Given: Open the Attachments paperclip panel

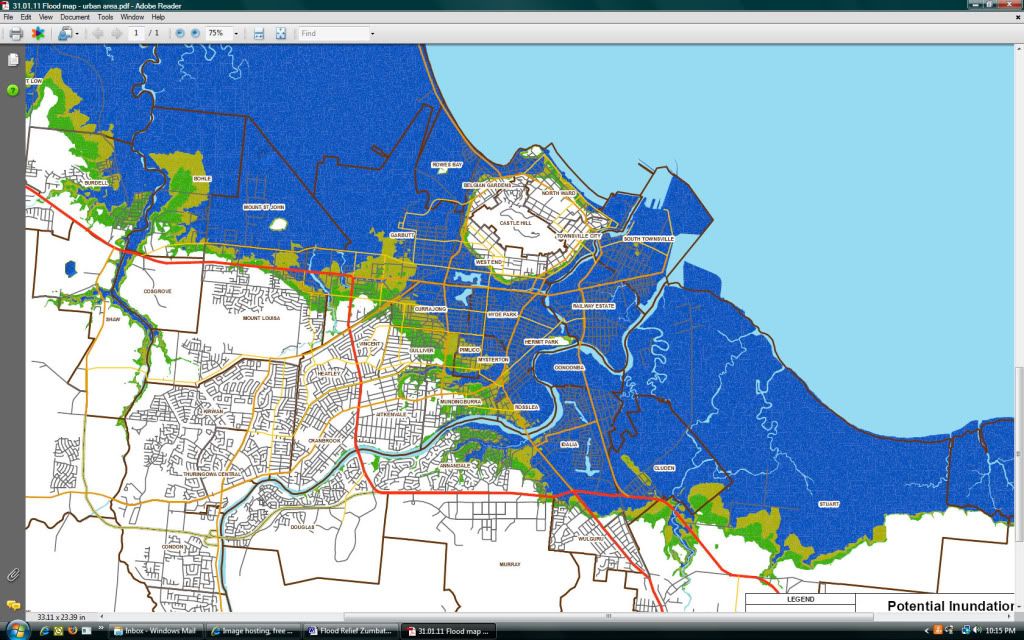Looking at the screenshot, I should [x=13, y=574].
